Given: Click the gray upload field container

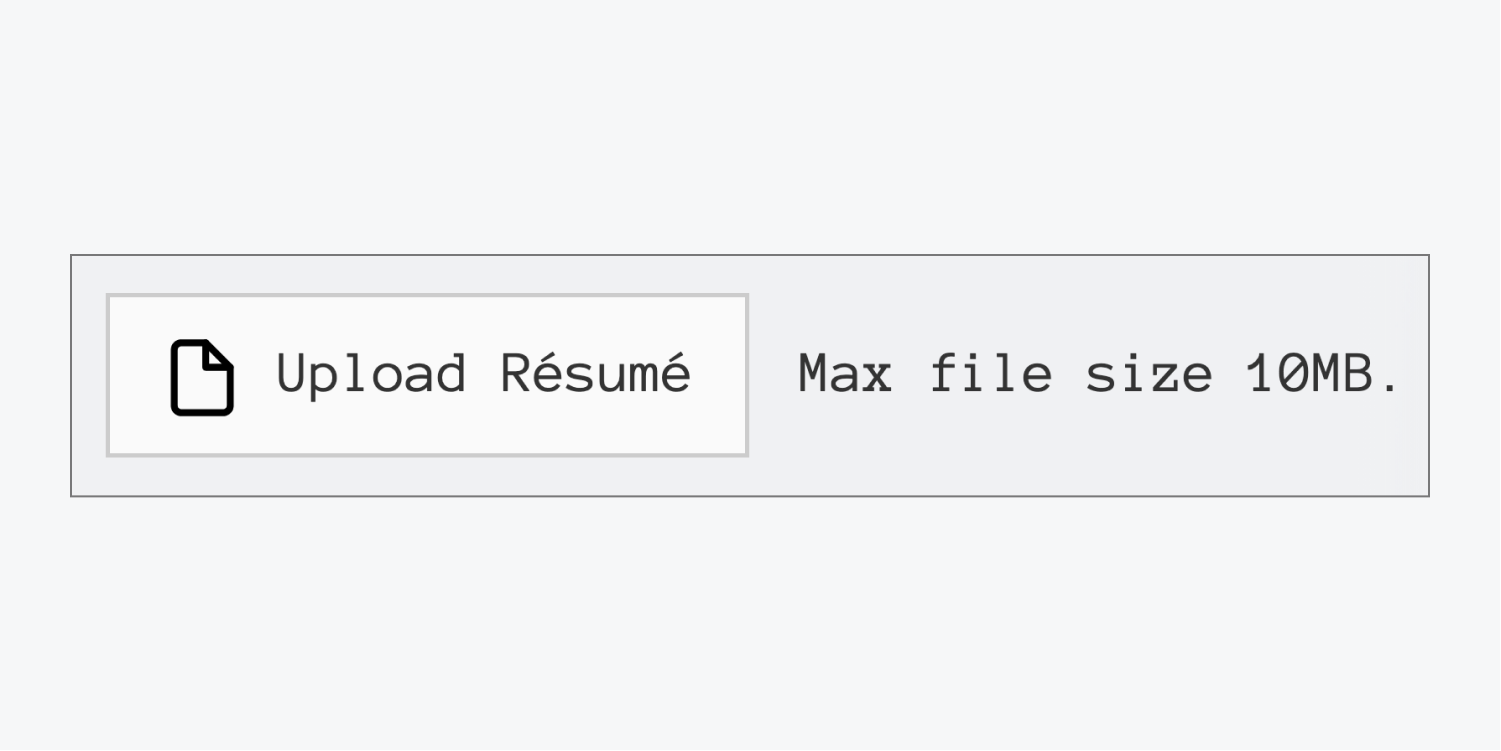Looking at the screenshot, I should tap(750, 375).
